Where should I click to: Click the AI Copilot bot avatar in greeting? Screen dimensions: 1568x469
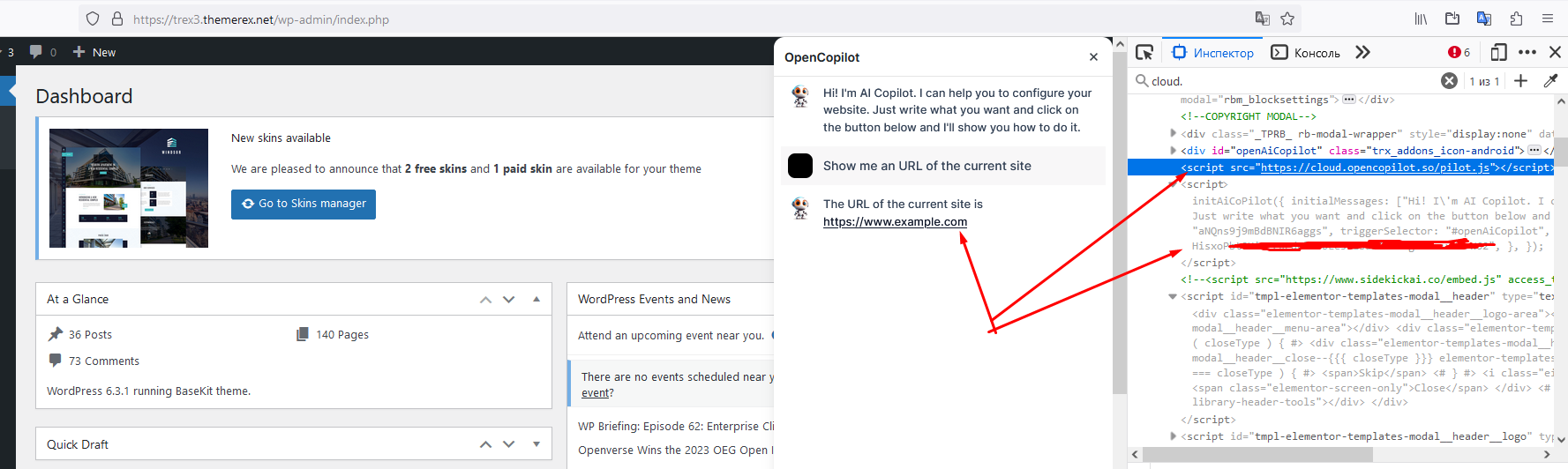pos(800,96)
